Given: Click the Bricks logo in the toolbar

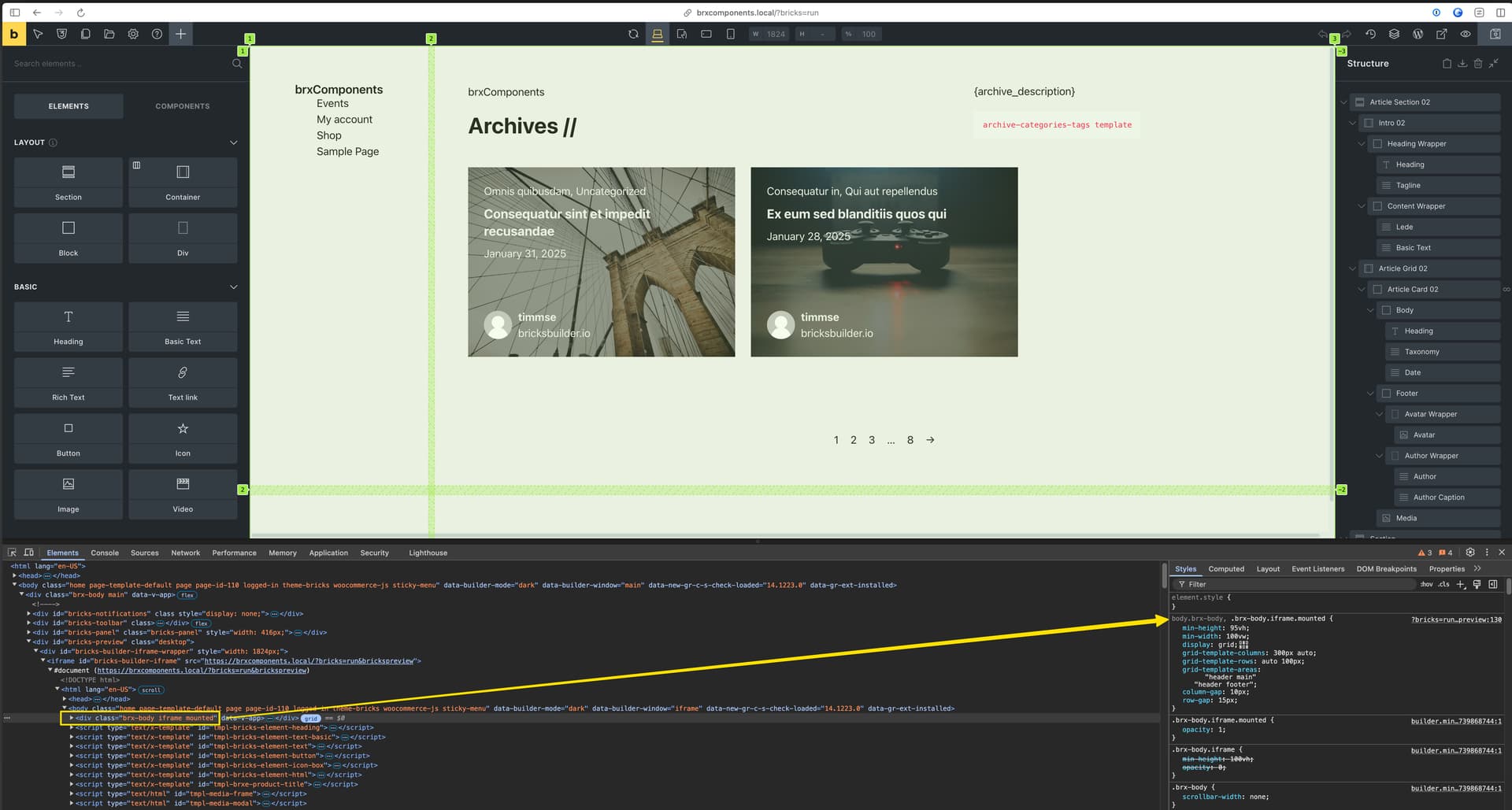Looking at the screenshot, I should coord(13,34).
